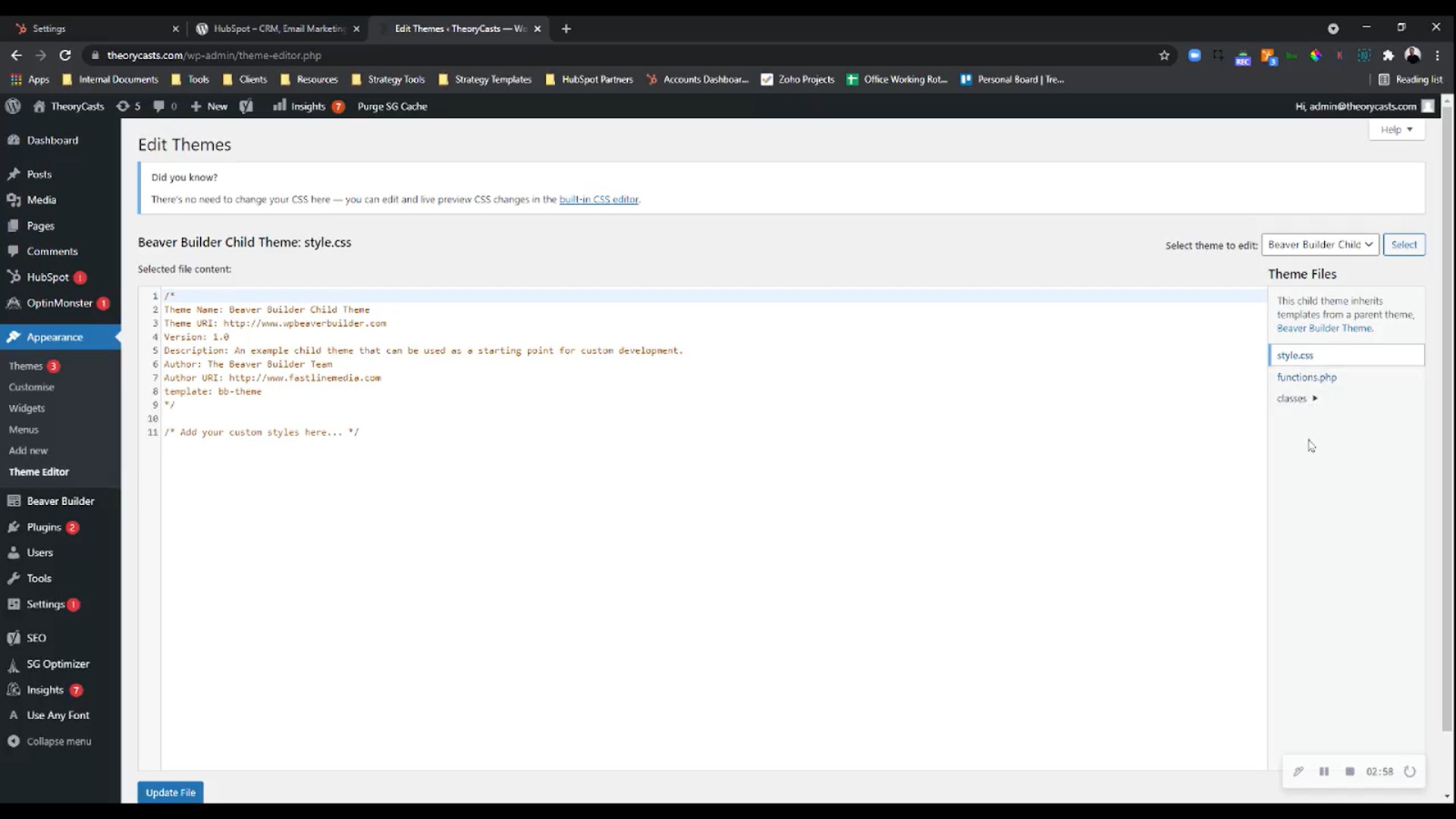The image size is (1456, 819).
Task: Select functions.php in Theme Files
Action: pyautogui.click(x=1306, y=377)
